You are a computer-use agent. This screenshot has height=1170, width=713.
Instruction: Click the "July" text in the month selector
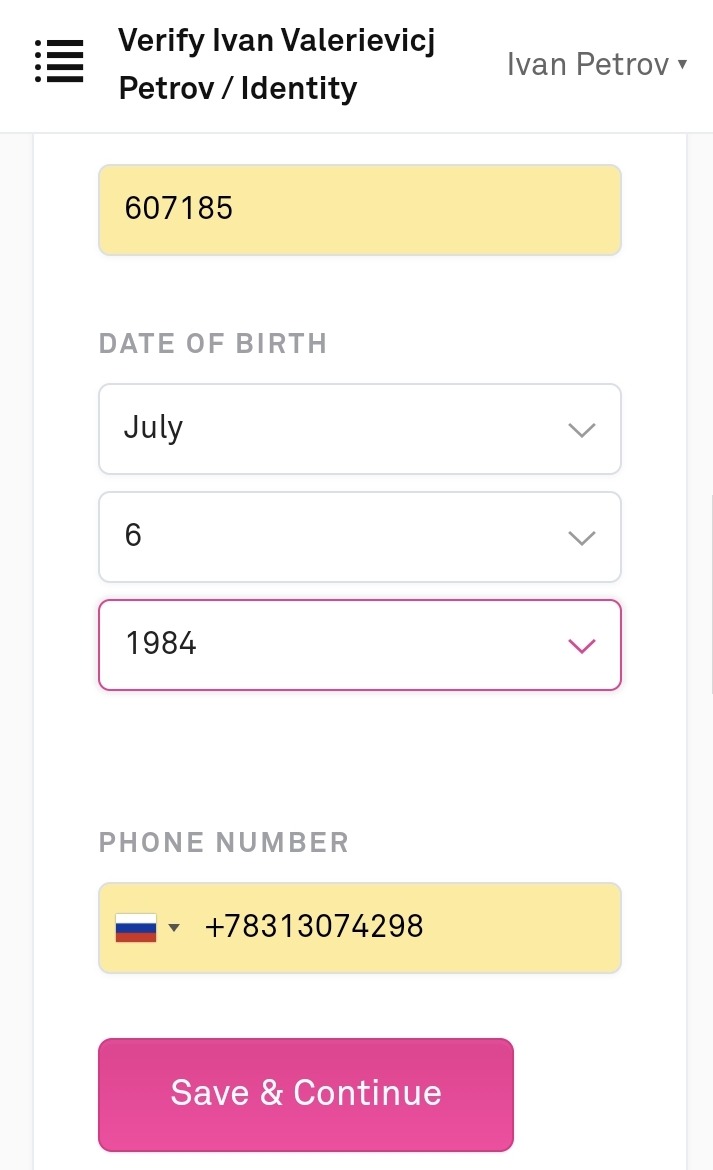point(154,428)
